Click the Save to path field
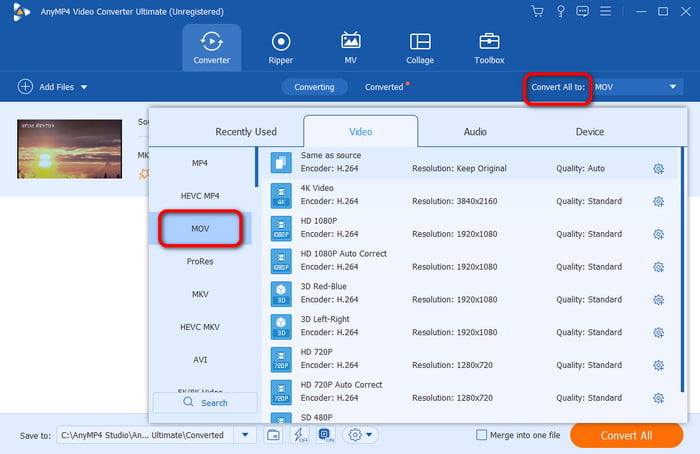The height and width of the screenshot is (454, 700). (146, 435)
